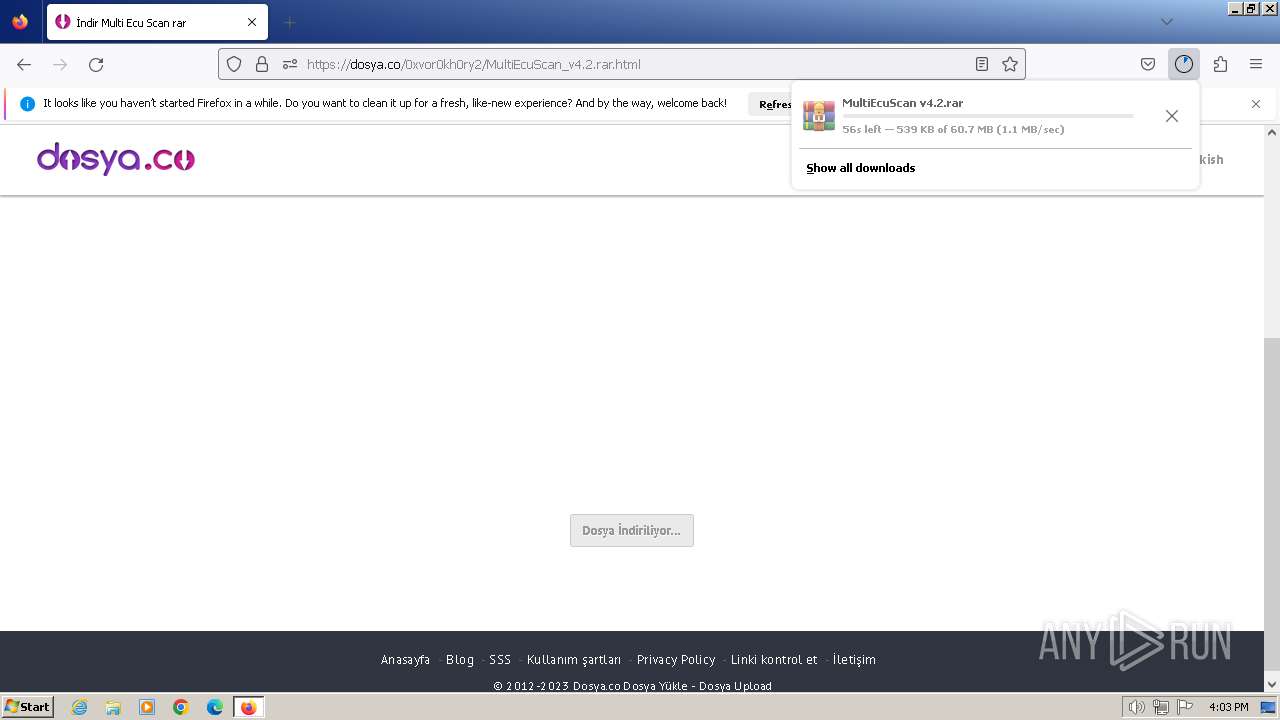Open tracking protection shield icon
Screen dimensions: 1280x720
click(234, 64)
